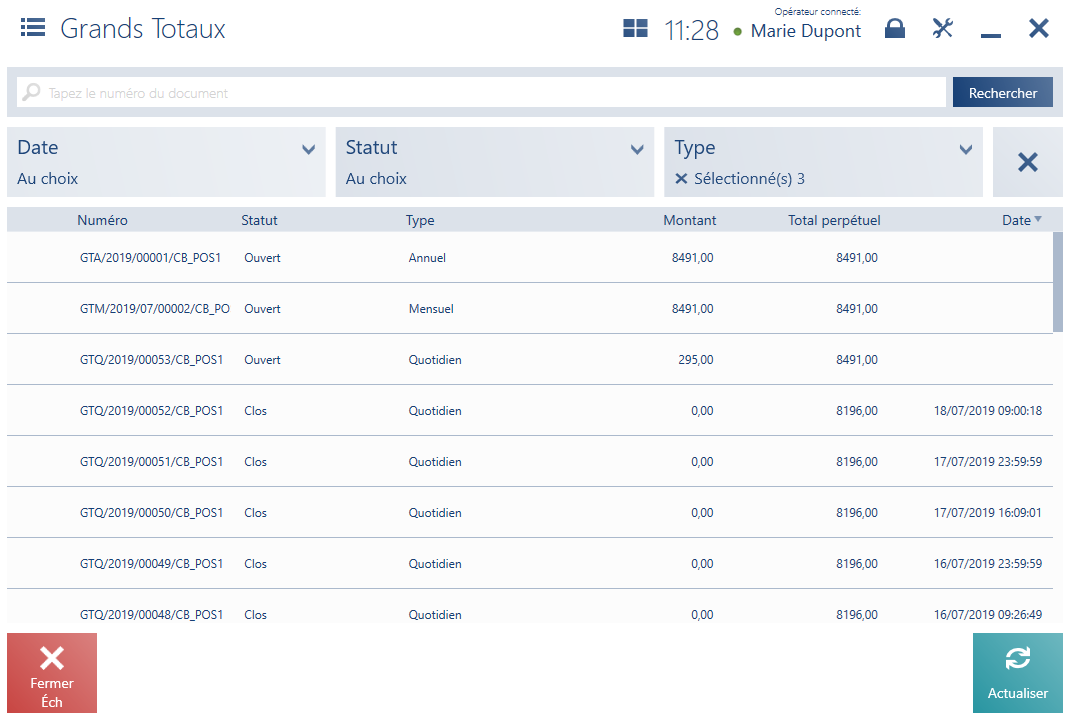Click the Rechercher button
1071x721 pixels.
pyautogui.click(x=1002, y=92)
